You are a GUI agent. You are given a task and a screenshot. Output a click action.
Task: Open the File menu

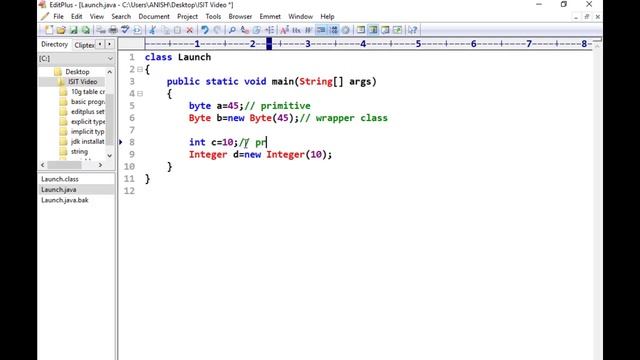[58, 17]
